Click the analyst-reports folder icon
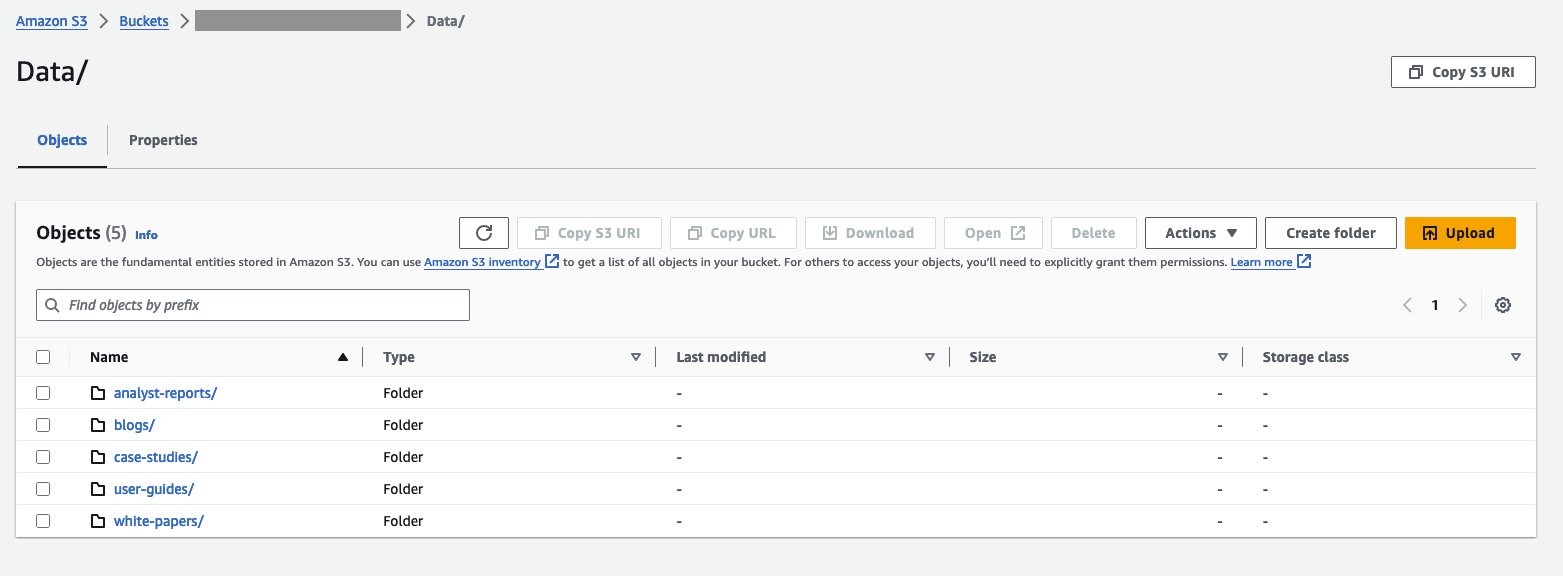 tap(98, 393)
